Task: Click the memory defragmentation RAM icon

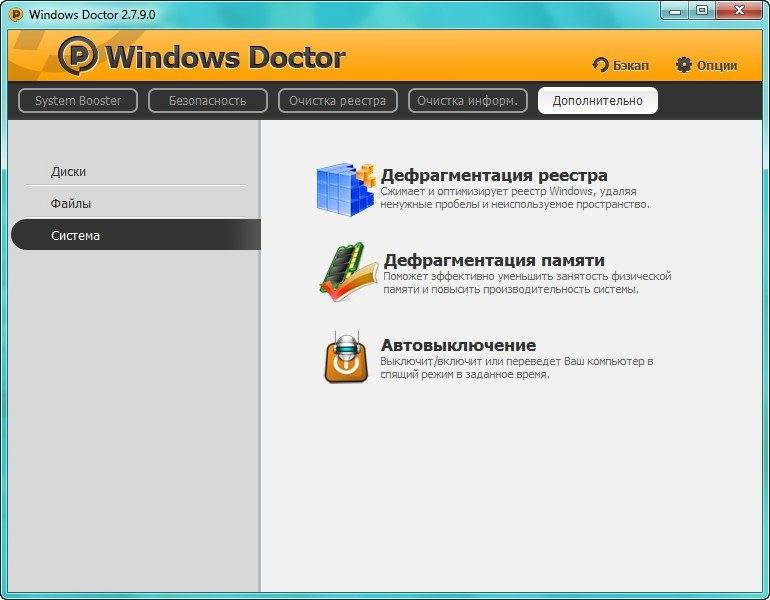Action: click(x=348, y=272)
